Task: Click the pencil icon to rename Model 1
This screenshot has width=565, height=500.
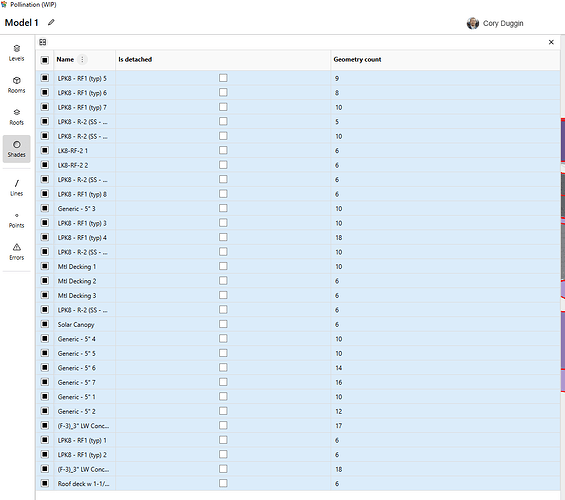Action: click(x=51, y=22)
